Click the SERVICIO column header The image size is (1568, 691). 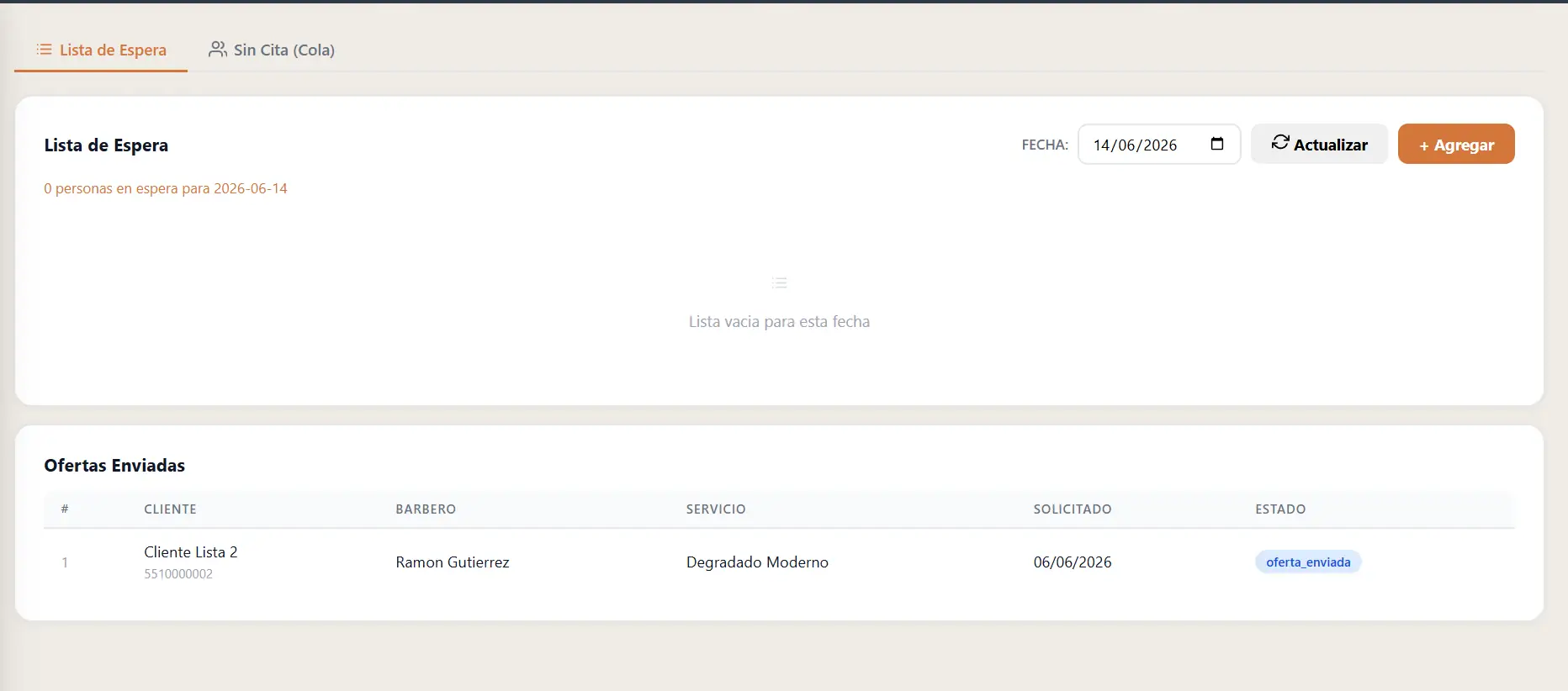[716, 509]
